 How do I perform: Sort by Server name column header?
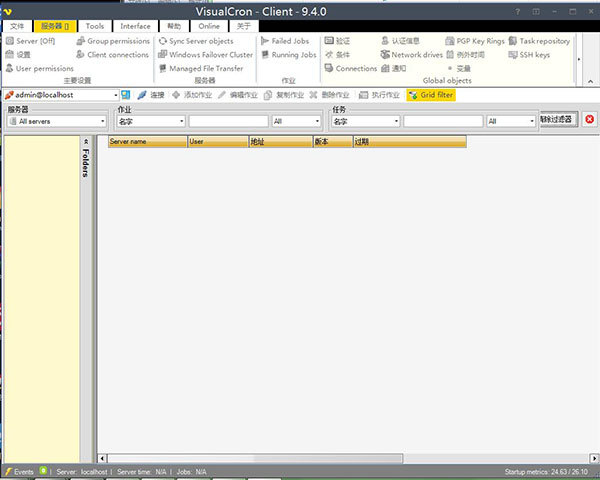147,141
